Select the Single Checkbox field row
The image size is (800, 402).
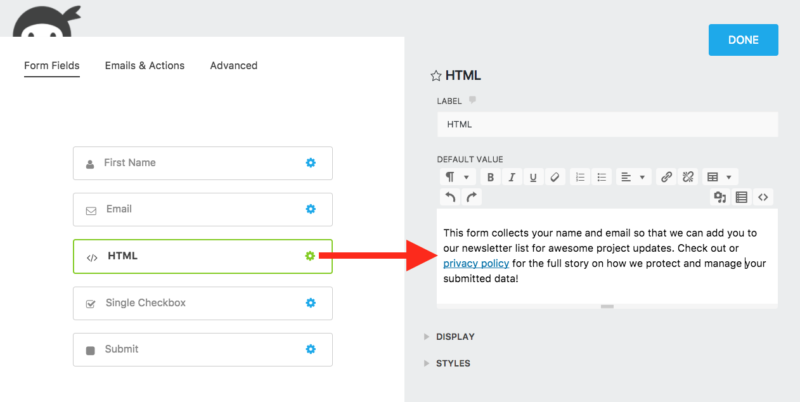tap(203, 304)
